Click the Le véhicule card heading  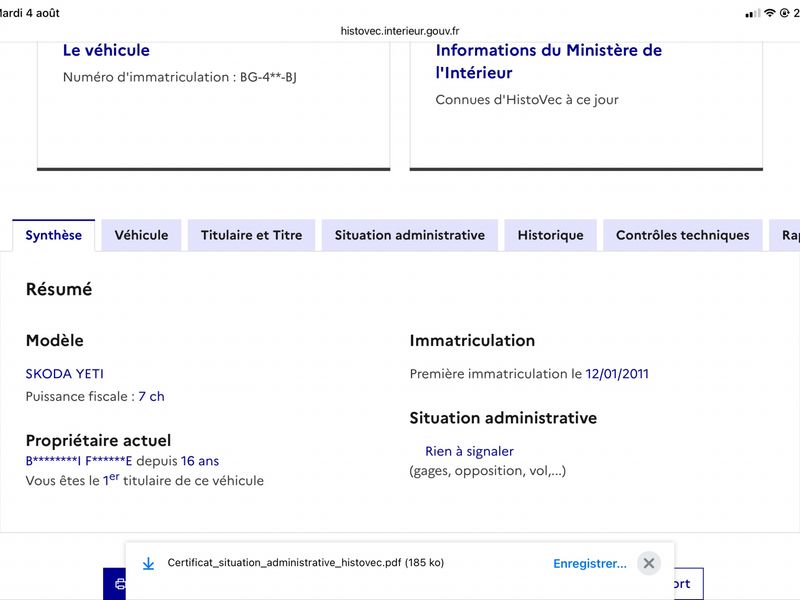106,50
